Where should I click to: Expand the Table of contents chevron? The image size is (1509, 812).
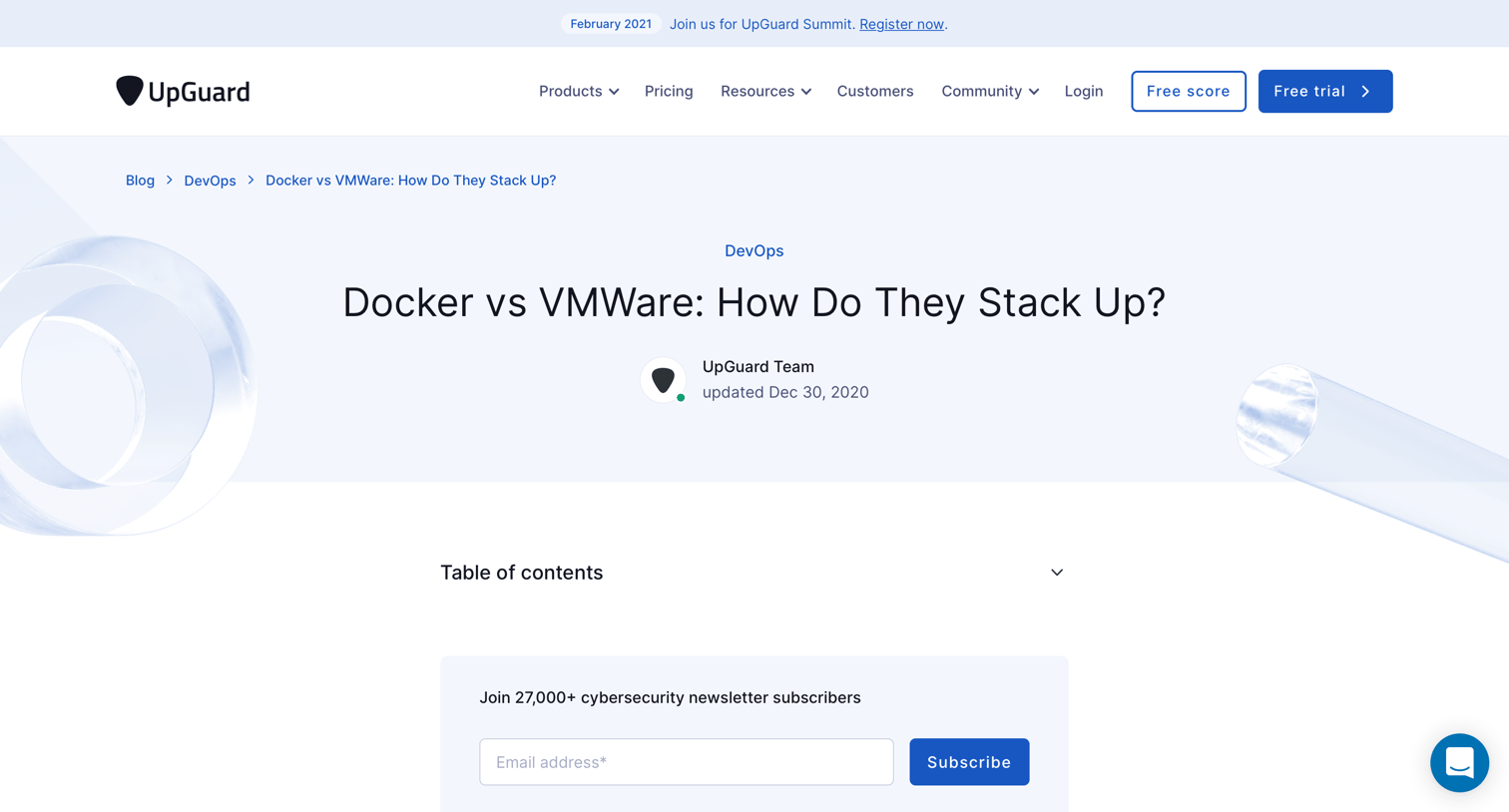[x=1057, y=573]
